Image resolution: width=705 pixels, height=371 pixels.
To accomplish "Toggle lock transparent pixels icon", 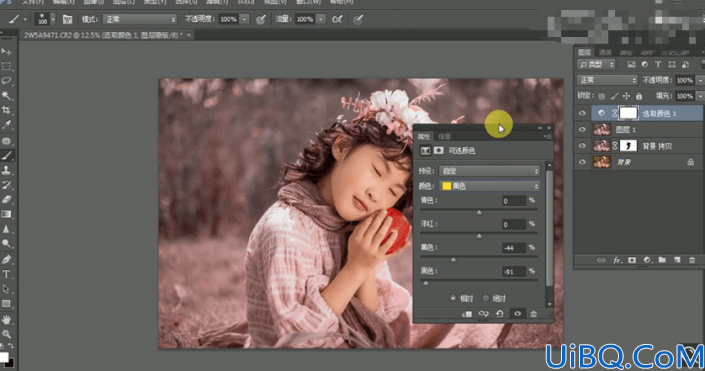I will coord(602,96).
